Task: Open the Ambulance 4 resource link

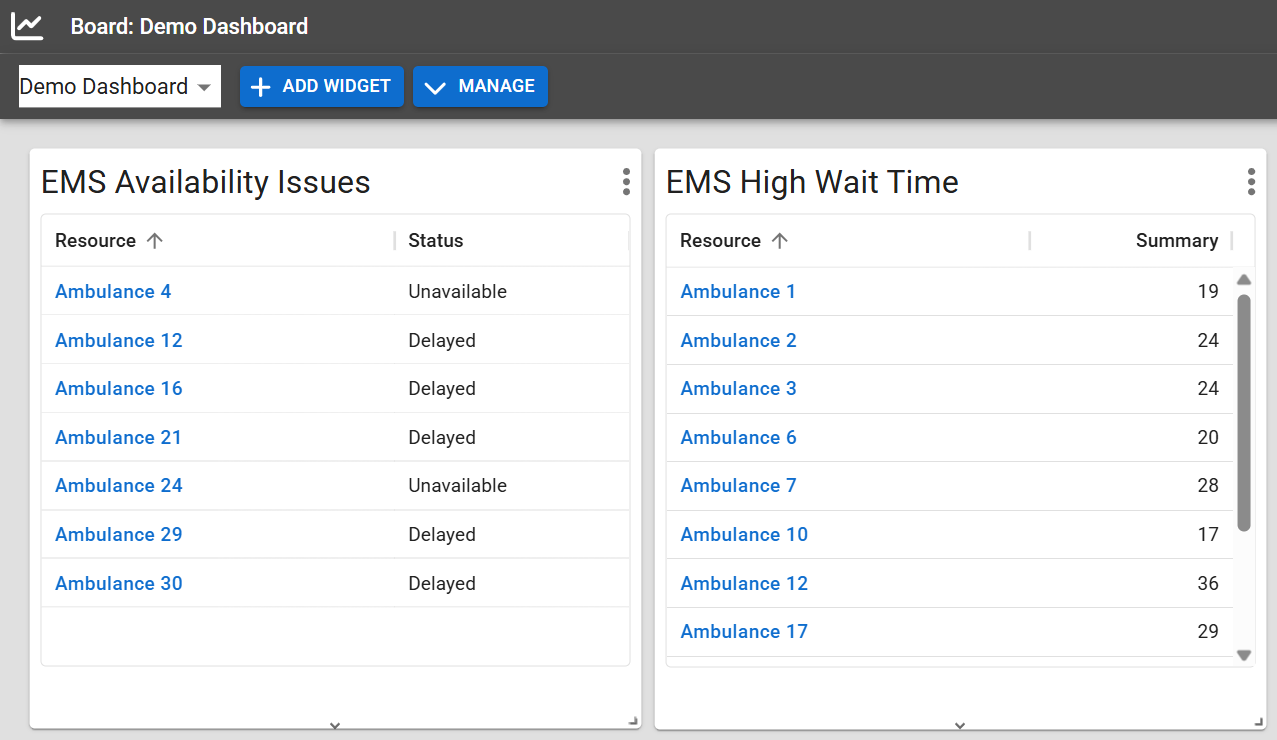Action: click(x=113, y=291)
